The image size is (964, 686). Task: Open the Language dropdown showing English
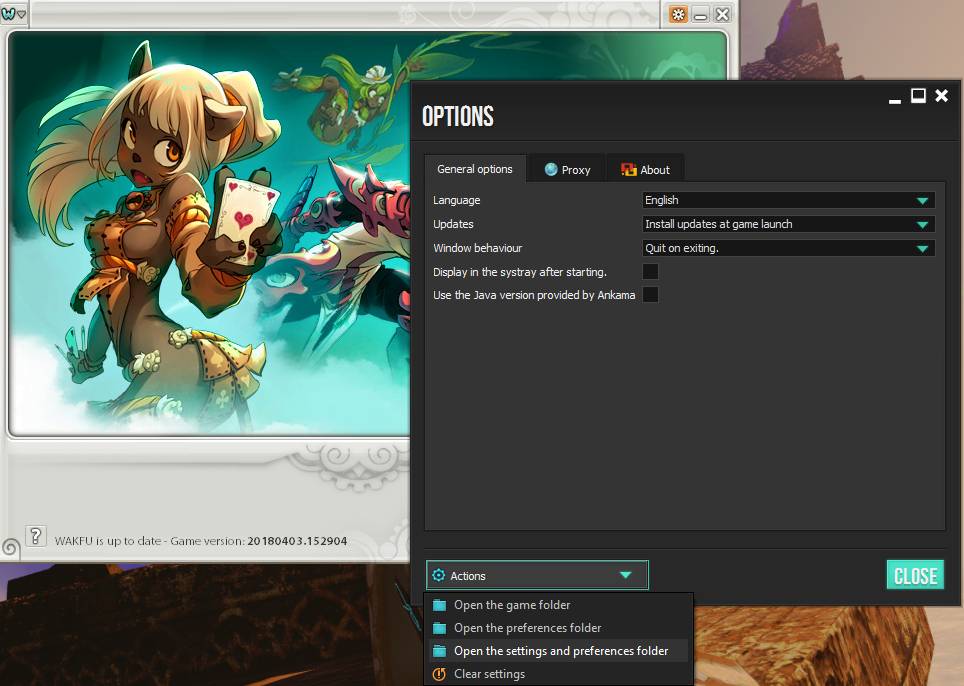tap(788, 200)
